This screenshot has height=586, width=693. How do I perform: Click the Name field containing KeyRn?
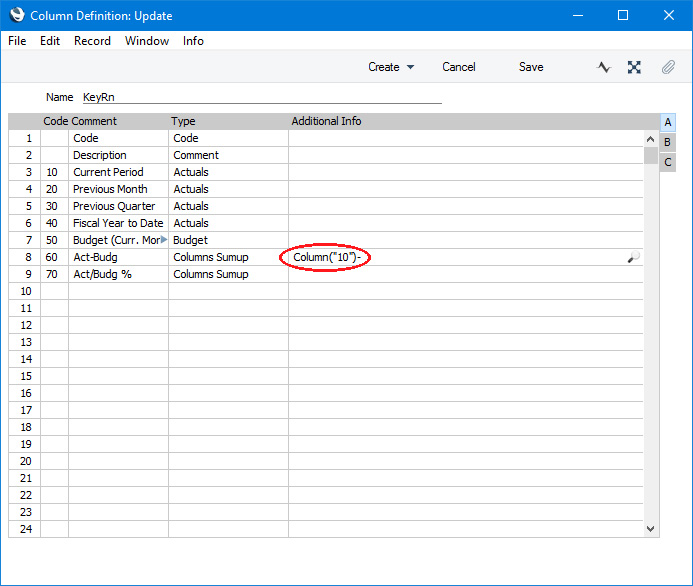click(262, 97)
